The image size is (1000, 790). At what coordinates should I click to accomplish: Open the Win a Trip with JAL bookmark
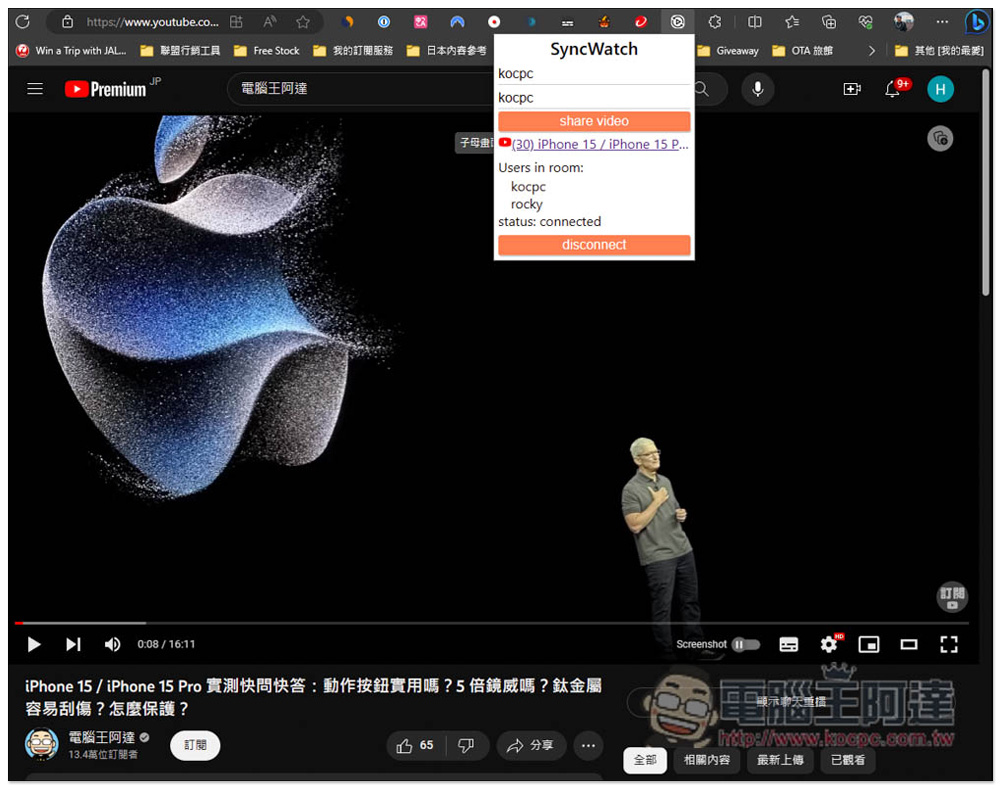pyautogui.click(x=71, y=50)
